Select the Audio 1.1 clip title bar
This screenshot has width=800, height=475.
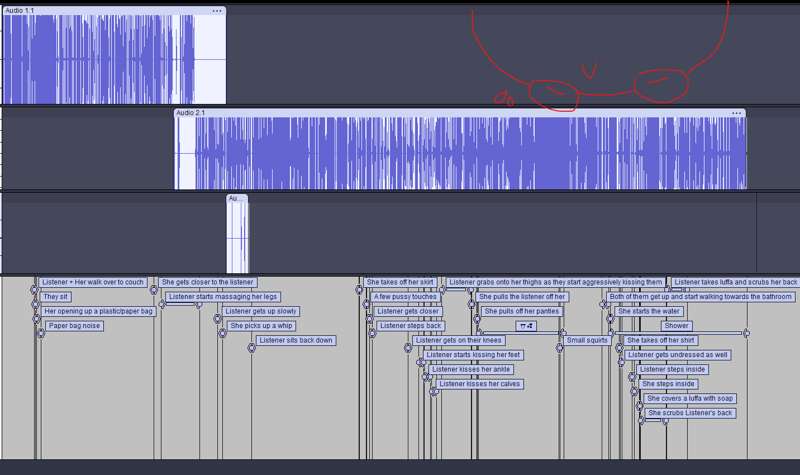100,10
